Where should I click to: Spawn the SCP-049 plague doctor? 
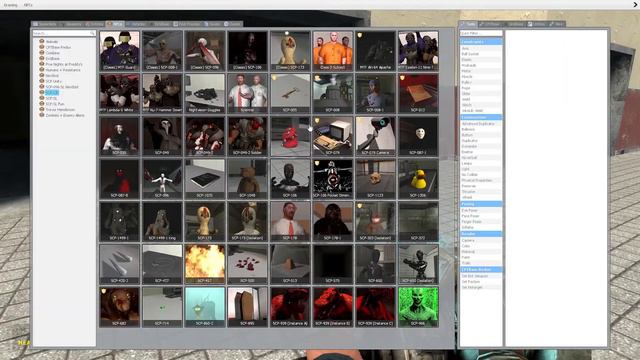click(162, 136)
